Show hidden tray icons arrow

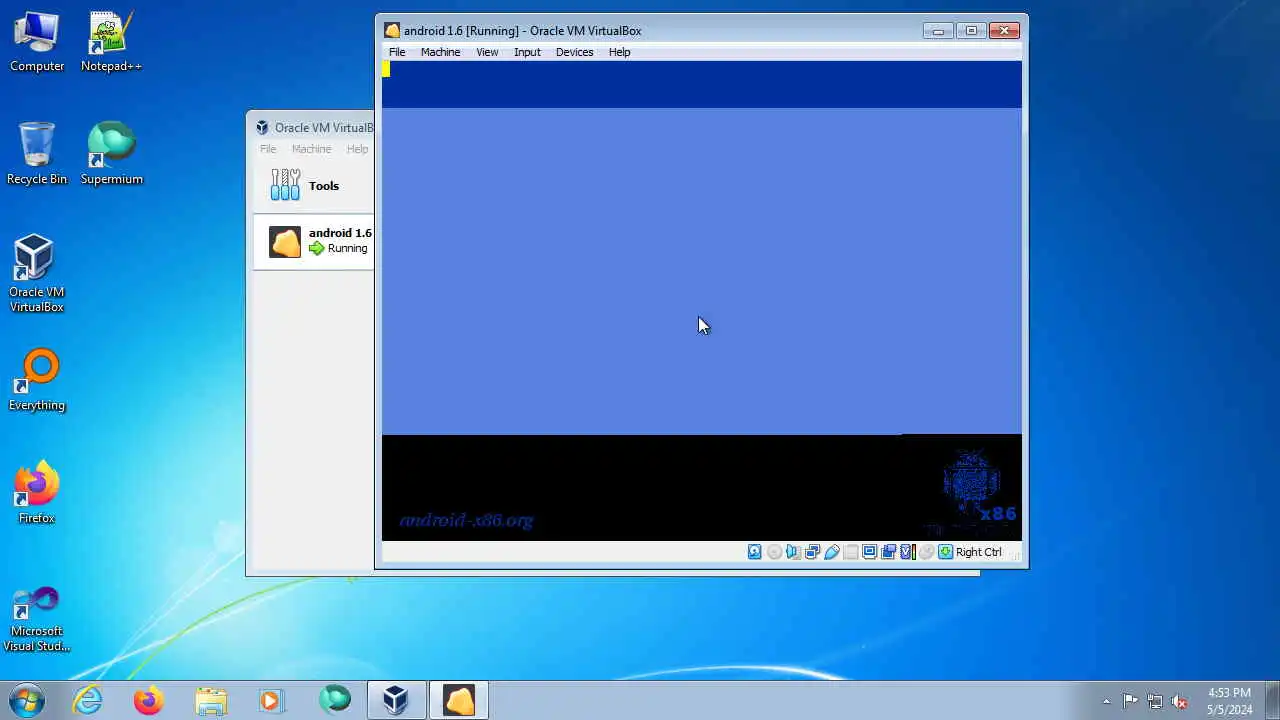pos(1106,701)
